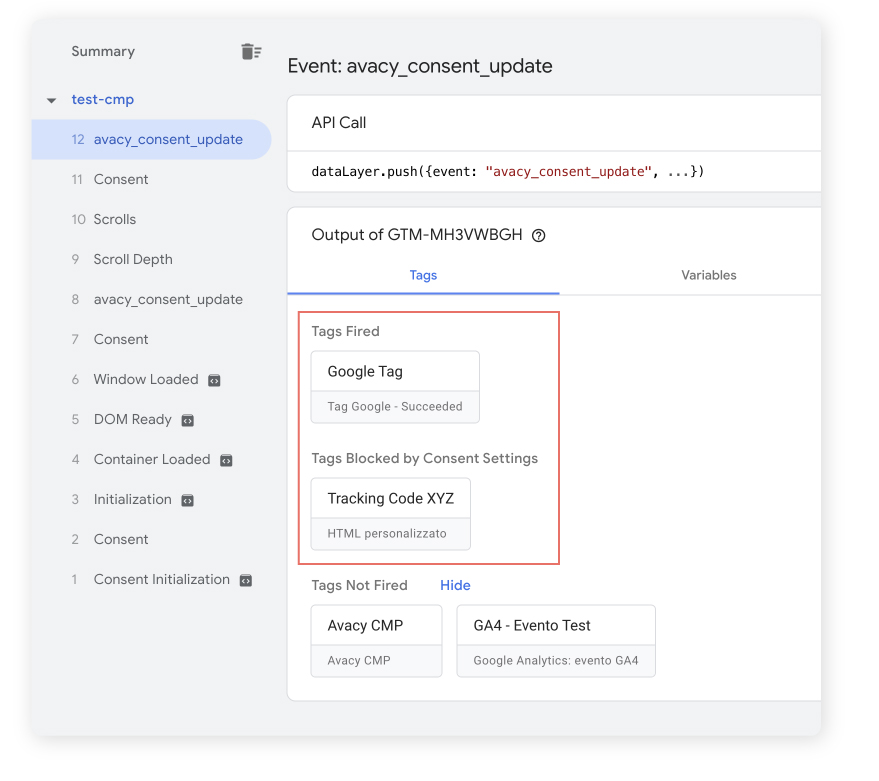Open event 11 Consent
Screen dimensions: 879x781
tap(120, 179)
